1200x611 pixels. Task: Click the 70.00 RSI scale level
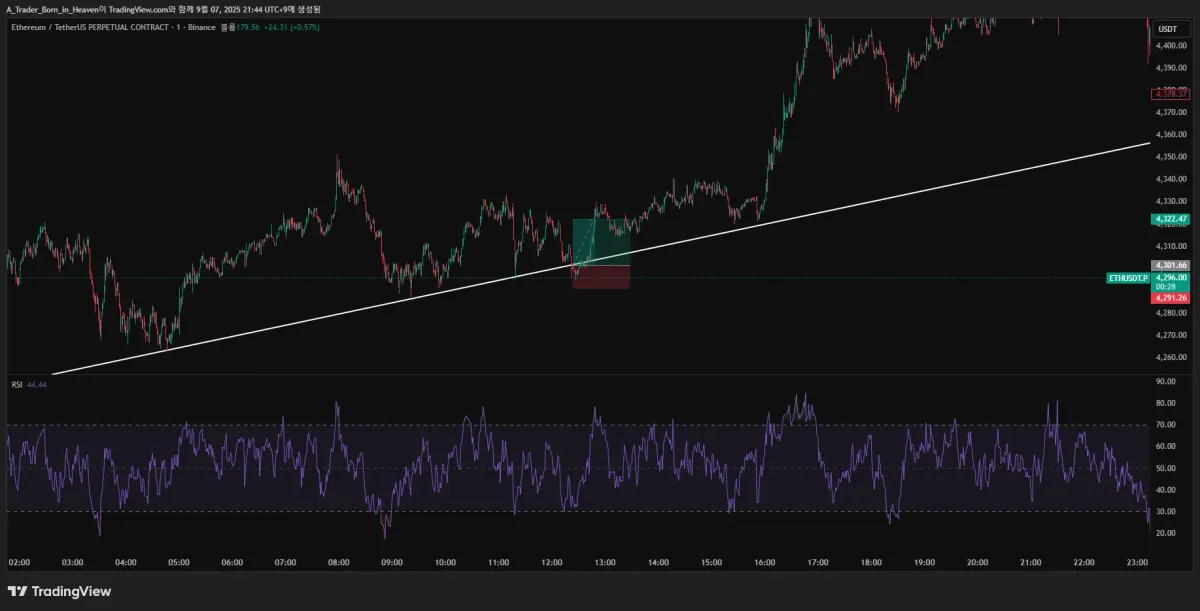tap(1166, 425)
